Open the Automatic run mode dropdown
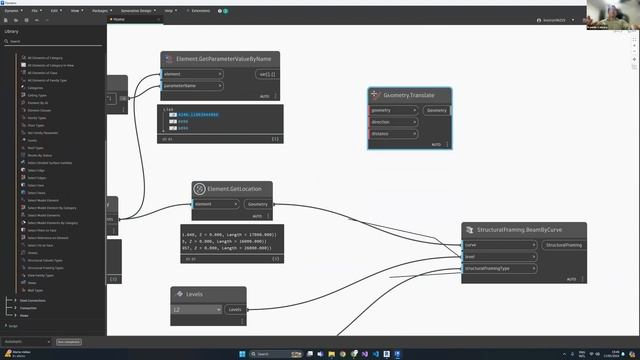This screenshot has width=640, height=360. (27, 342)
